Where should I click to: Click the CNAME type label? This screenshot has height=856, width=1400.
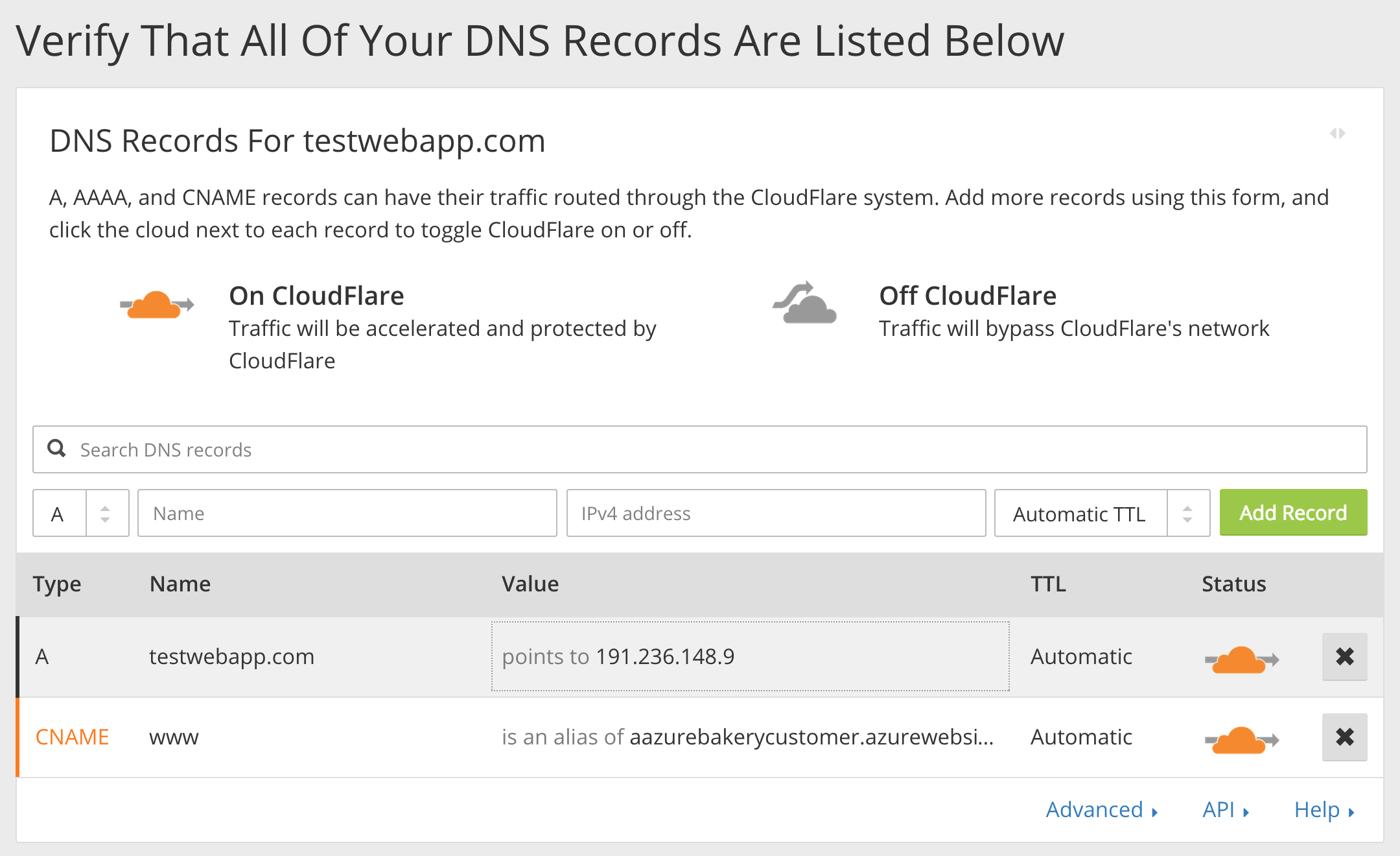coord(72,737)
